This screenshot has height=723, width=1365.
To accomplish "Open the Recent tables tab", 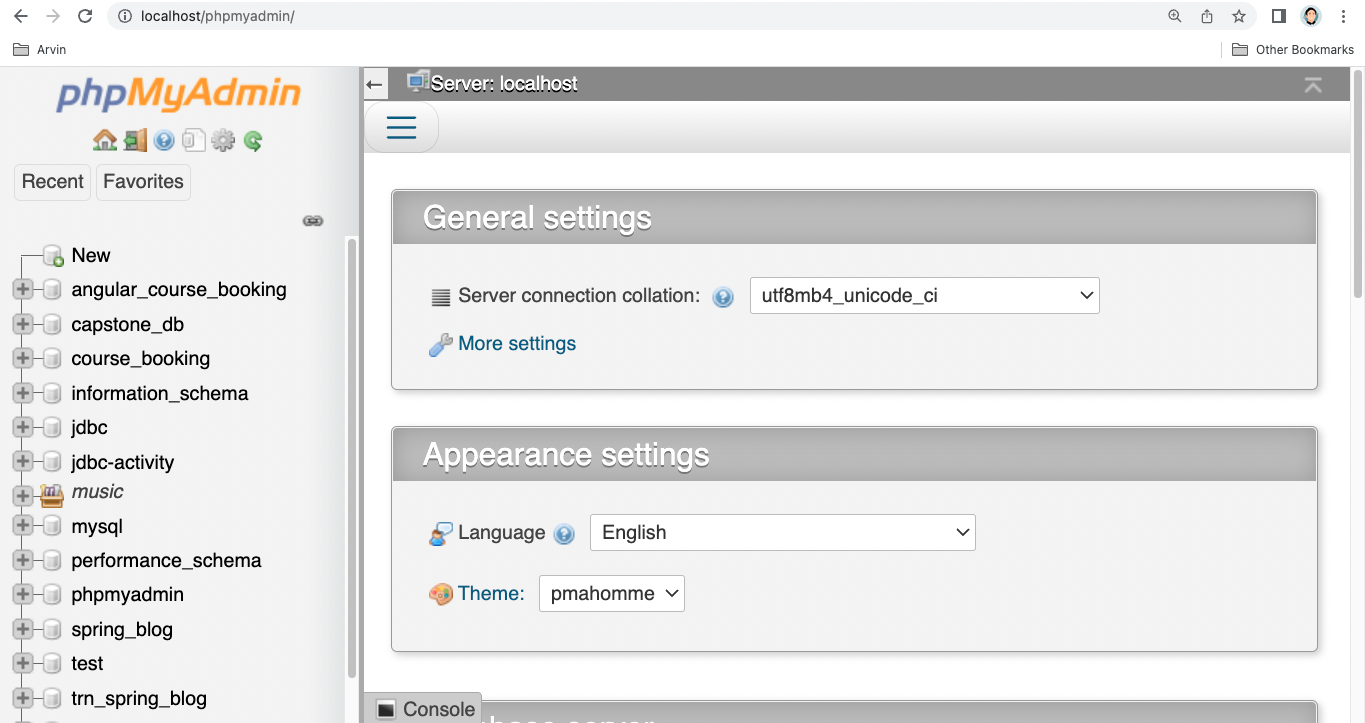I will coord(53,182).
